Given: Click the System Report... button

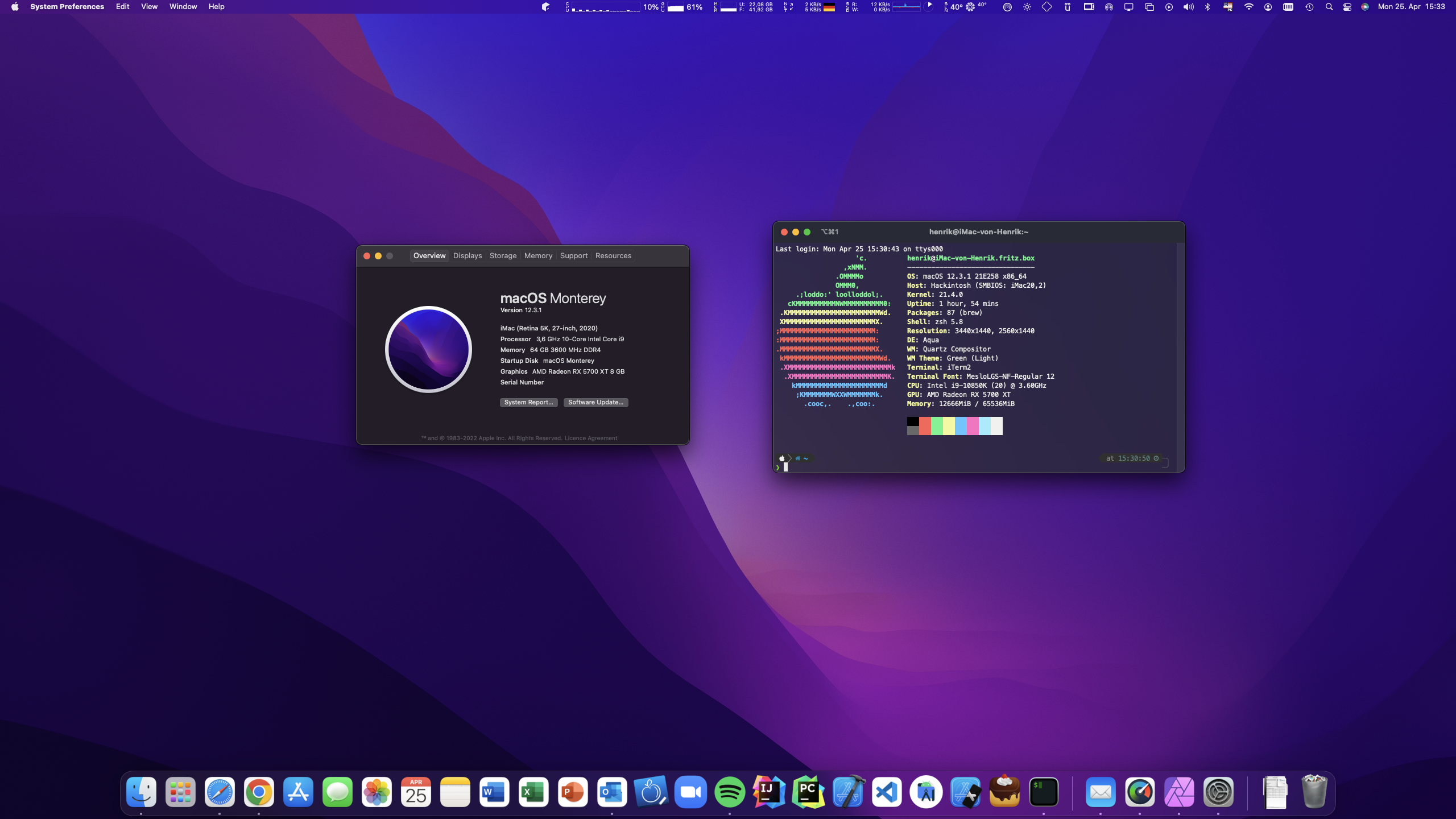Looking at the screenshot, I should point(528,402).
